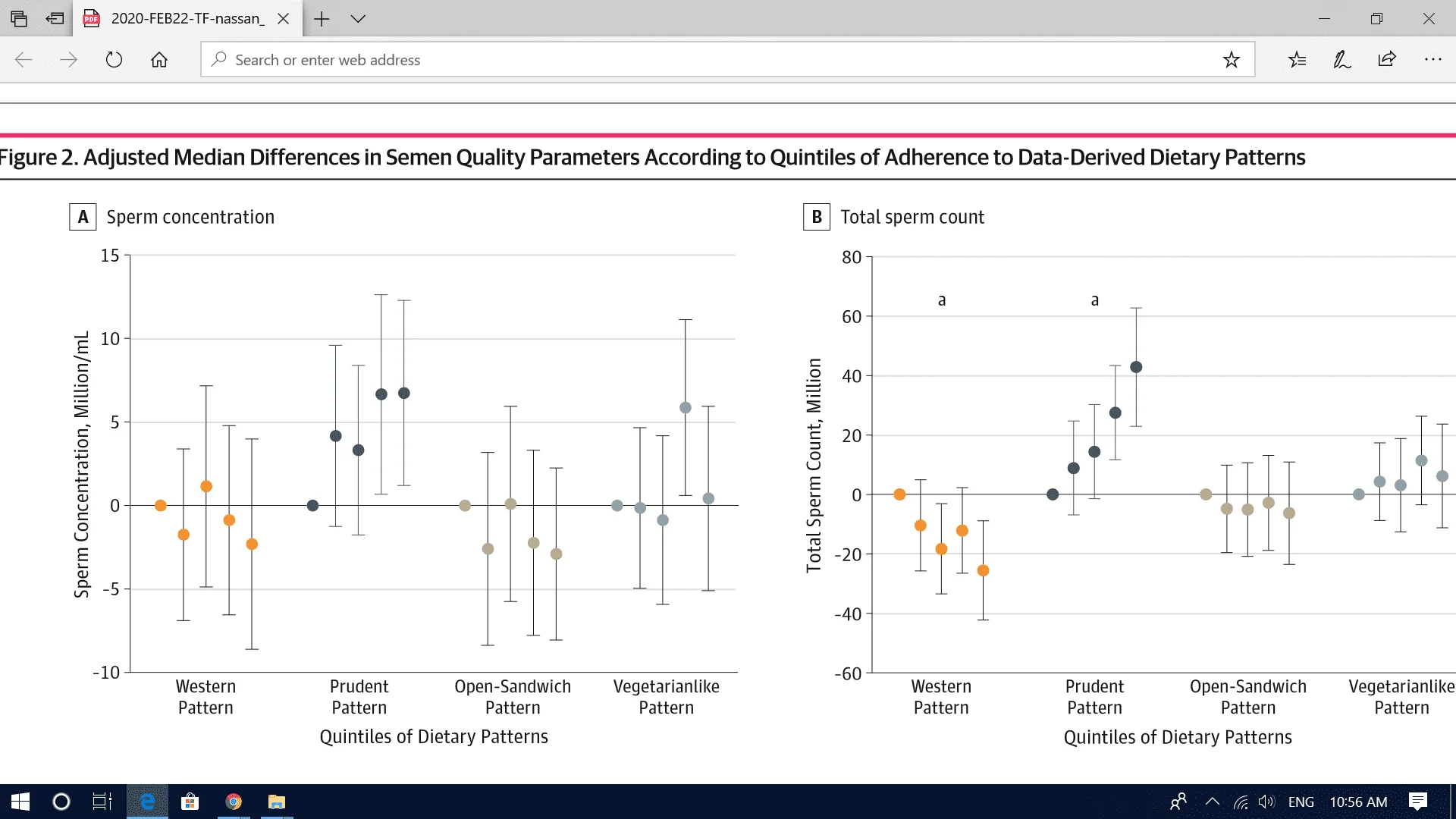
Task: Click the panel A box label
Action: point(83,217)
